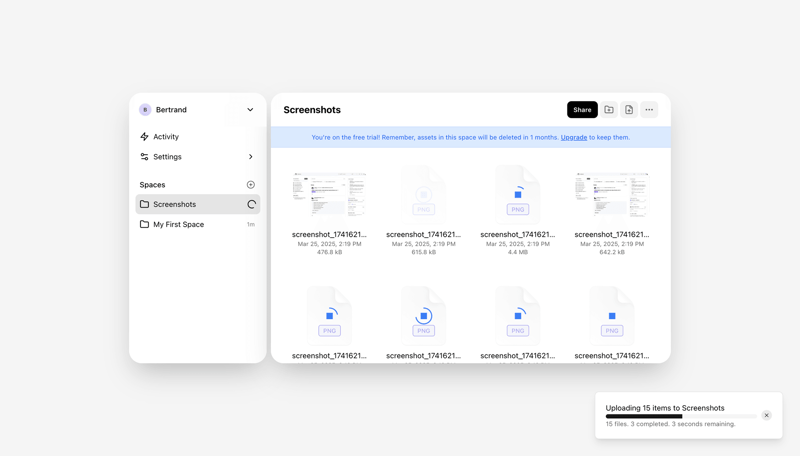Screen dimensions: 800x456
Task: Click the upload progress bar
Action: 681,416
